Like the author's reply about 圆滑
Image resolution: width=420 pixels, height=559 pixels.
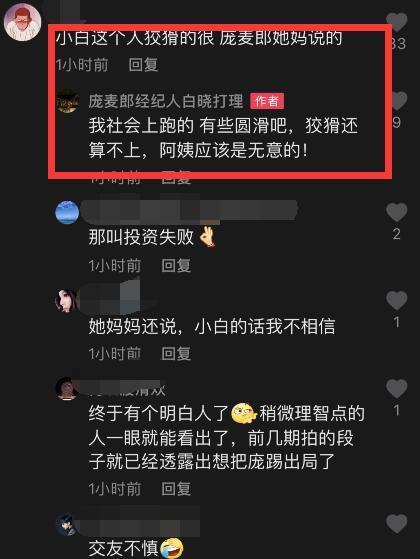click(x=399, y=101)
